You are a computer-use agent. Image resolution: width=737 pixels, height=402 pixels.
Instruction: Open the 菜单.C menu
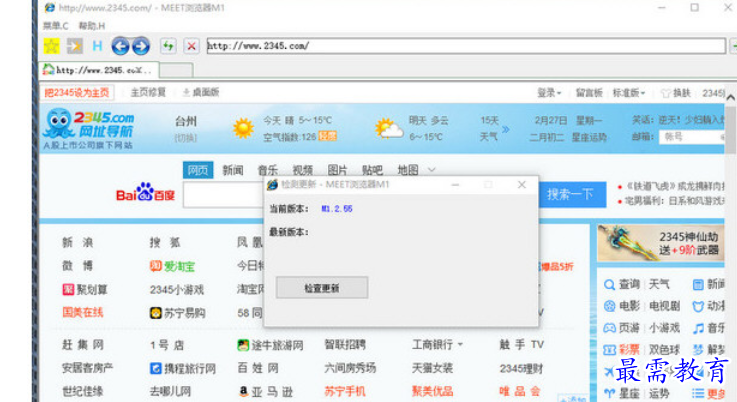click(55, 26)
